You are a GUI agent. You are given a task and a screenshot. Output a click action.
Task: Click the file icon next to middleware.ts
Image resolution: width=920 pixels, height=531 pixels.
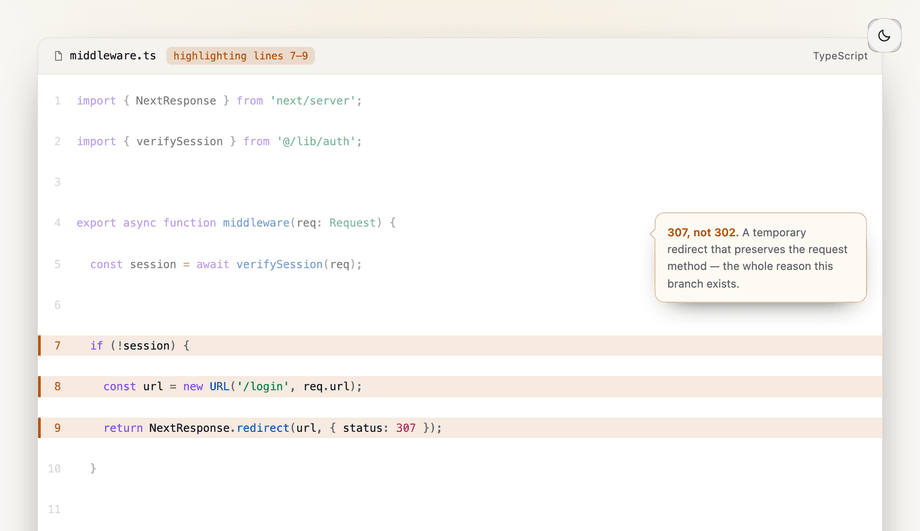(58, 56)
